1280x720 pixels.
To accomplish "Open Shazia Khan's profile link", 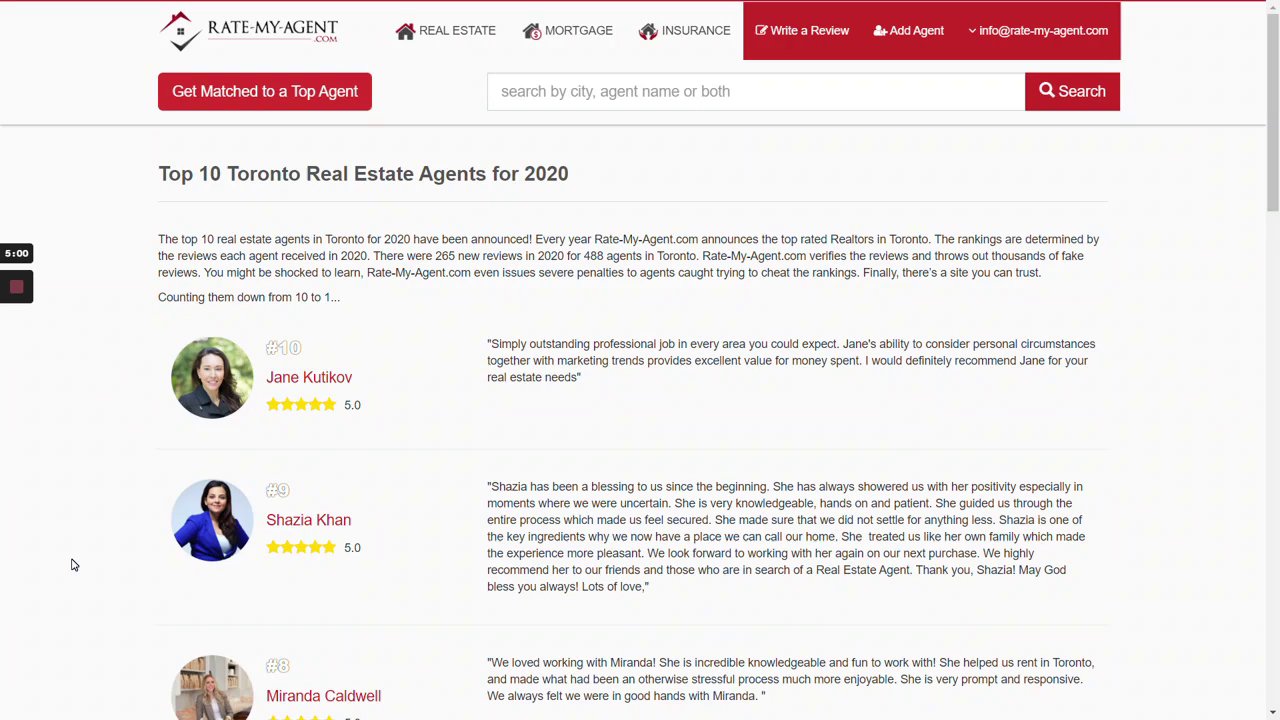I will (x=308, y=520).
